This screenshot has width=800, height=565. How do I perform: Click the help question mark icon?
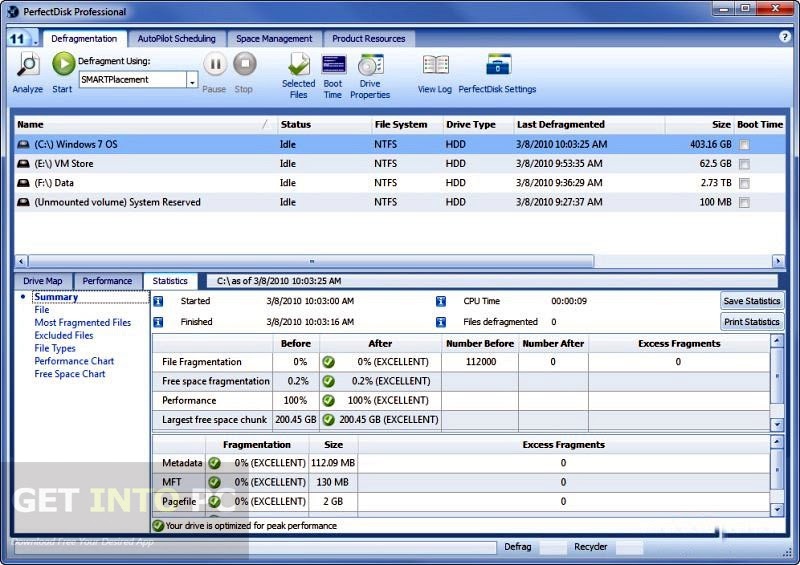[785, 36]
